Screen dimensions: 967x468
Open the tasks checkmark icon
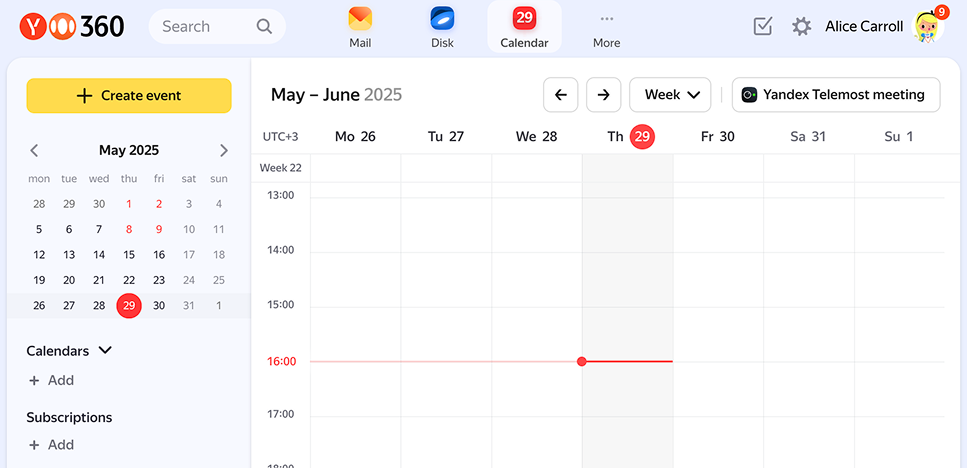click(x=763, y=27)
